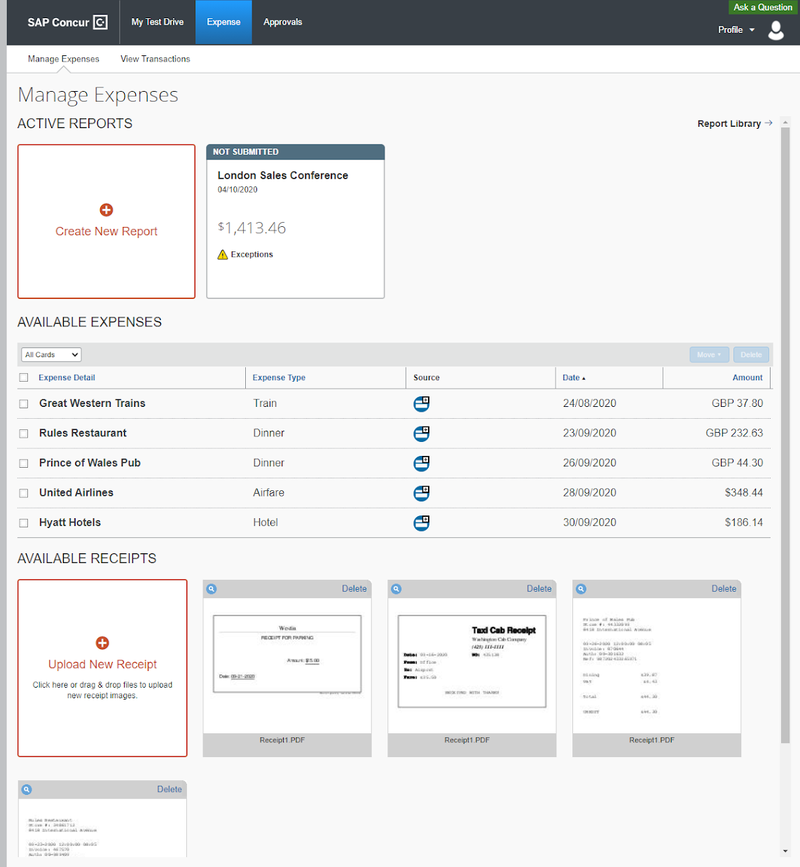The width and height of the screenshot is (800, 867).
Task: Click the Ask a Question button
Action: pos(763,7)
